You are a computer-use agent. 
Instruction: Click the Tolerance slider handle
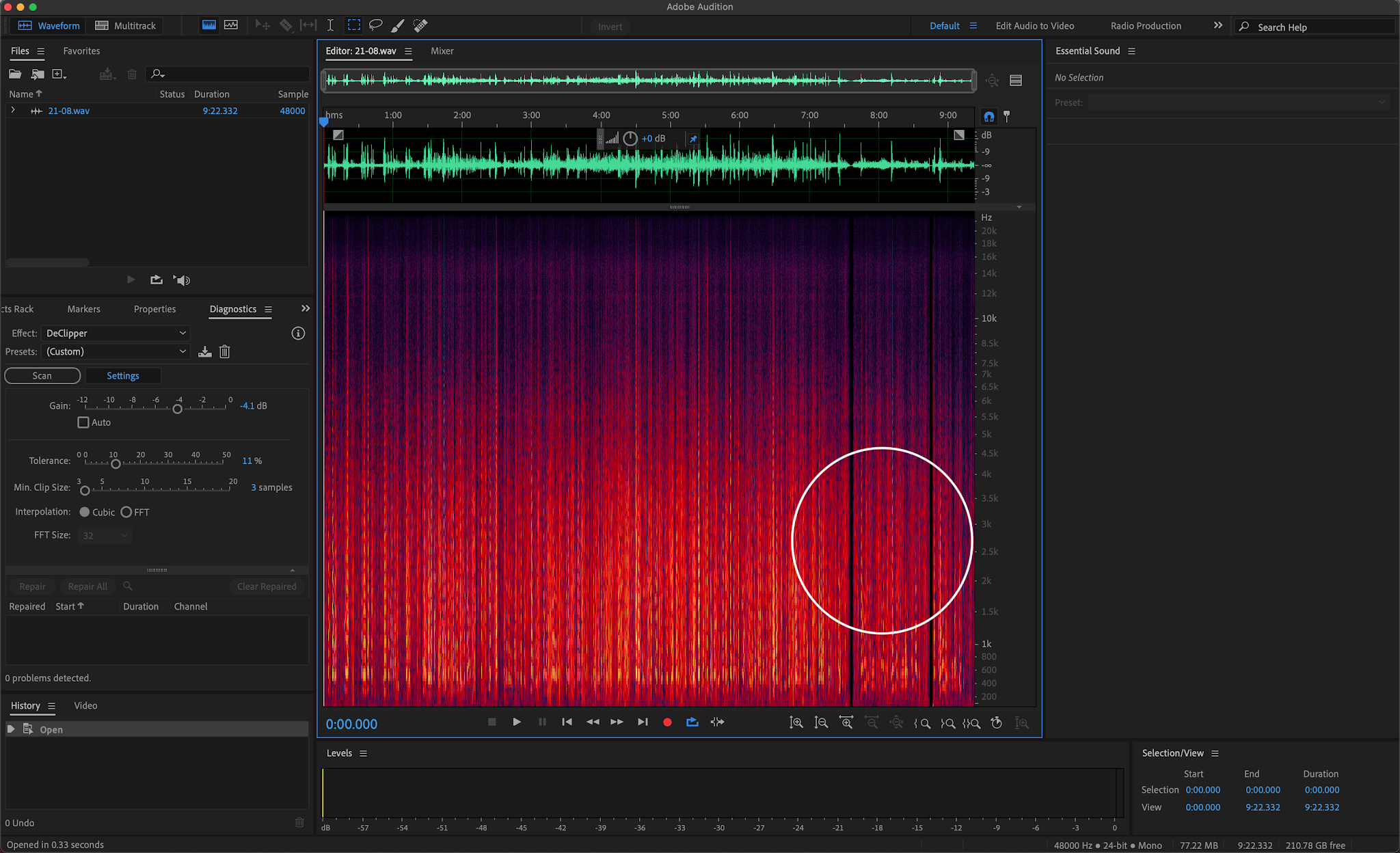point(116,464)
